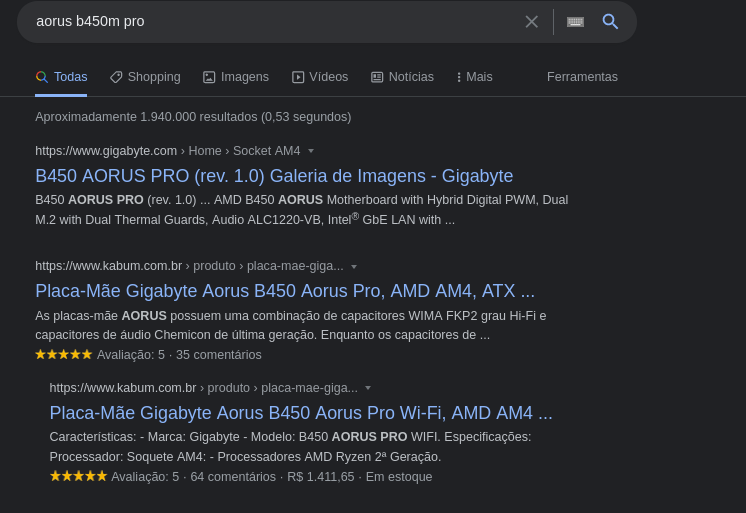
Task: Click the Notícias newspaper icon
Action: [377, 77]
